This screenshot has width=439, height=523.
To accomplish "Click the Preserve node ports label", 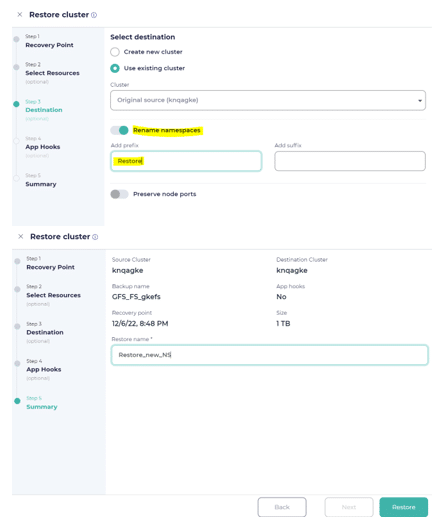I will coord(164,194).
